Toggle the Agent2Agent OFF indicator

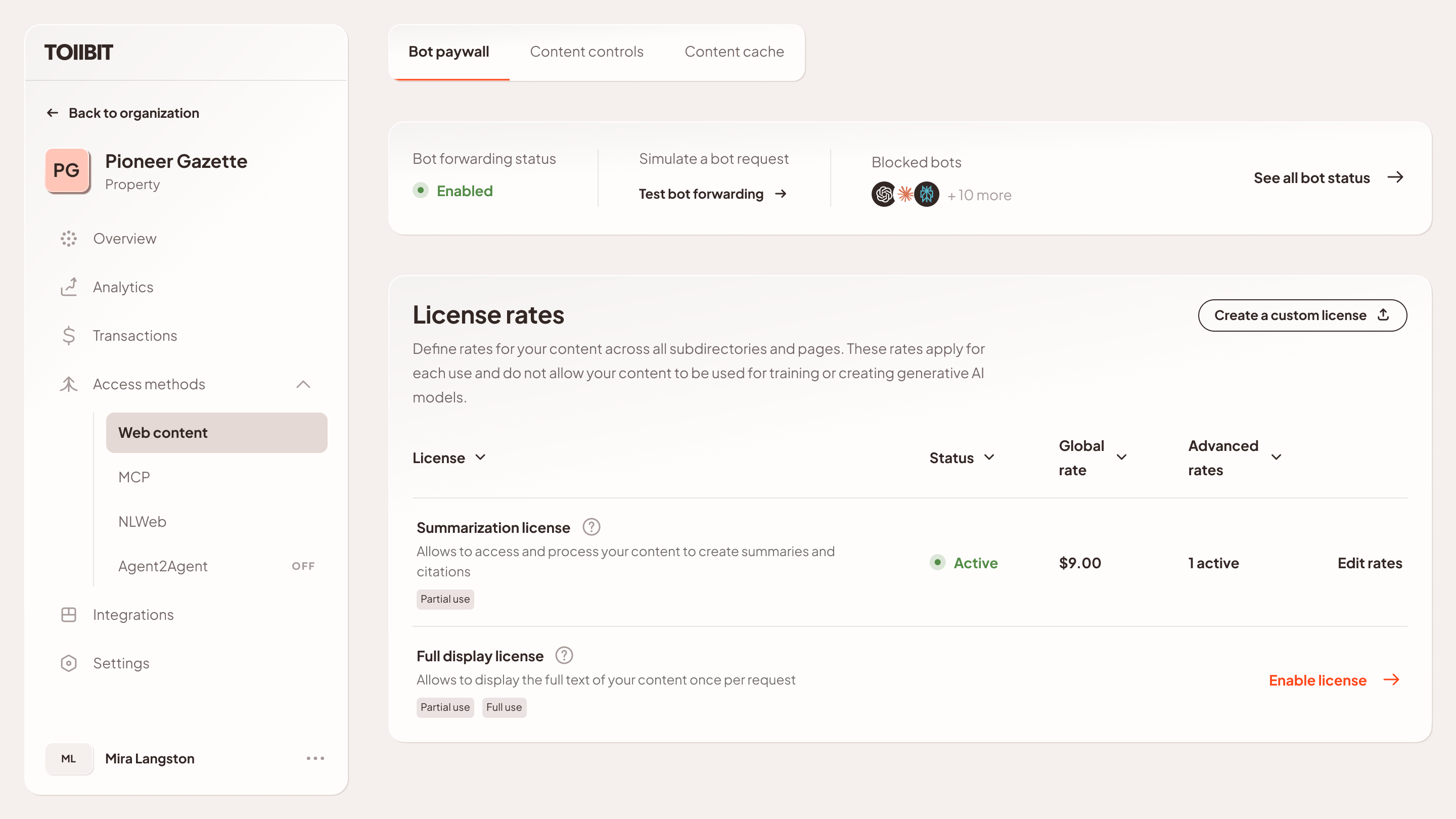(x=303, y=566)
